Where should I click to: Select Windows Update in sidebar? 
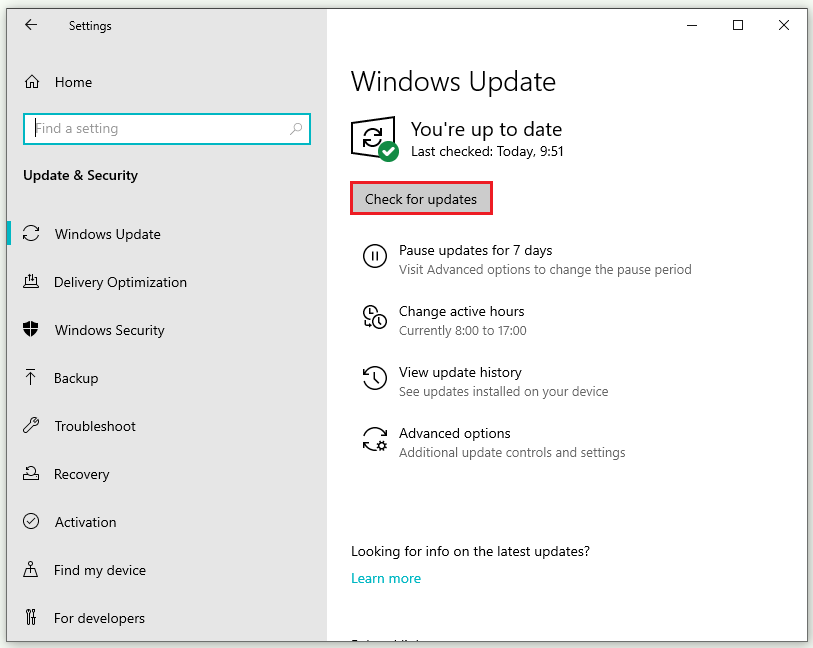point(108,234)
